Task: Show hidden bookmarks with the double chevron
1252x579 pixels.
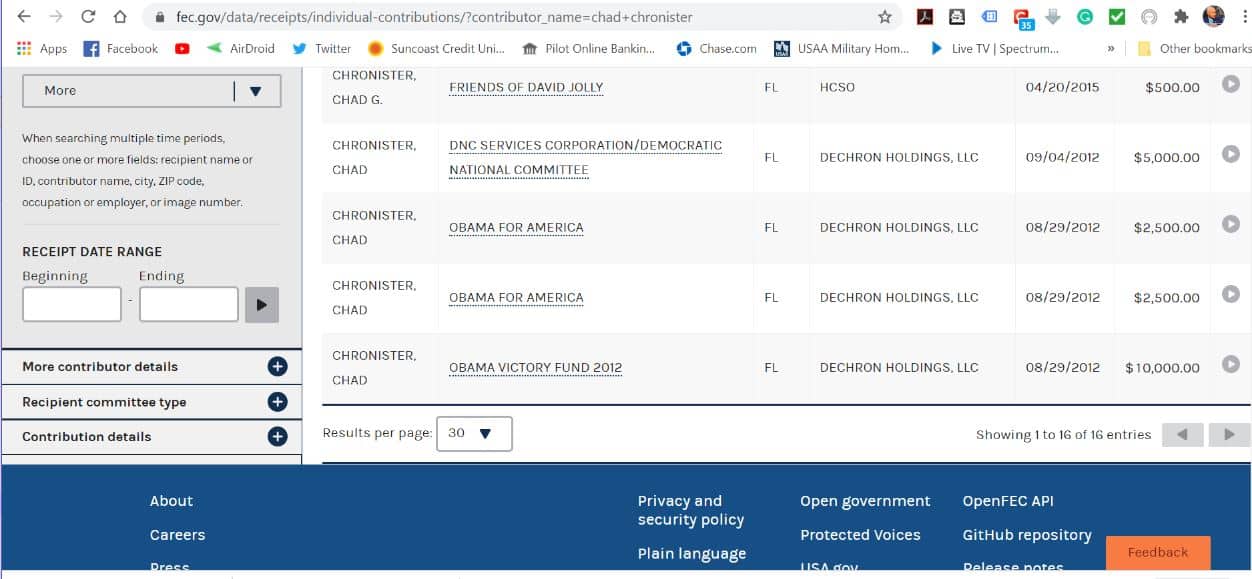Action: click(x=1110, y=48)
